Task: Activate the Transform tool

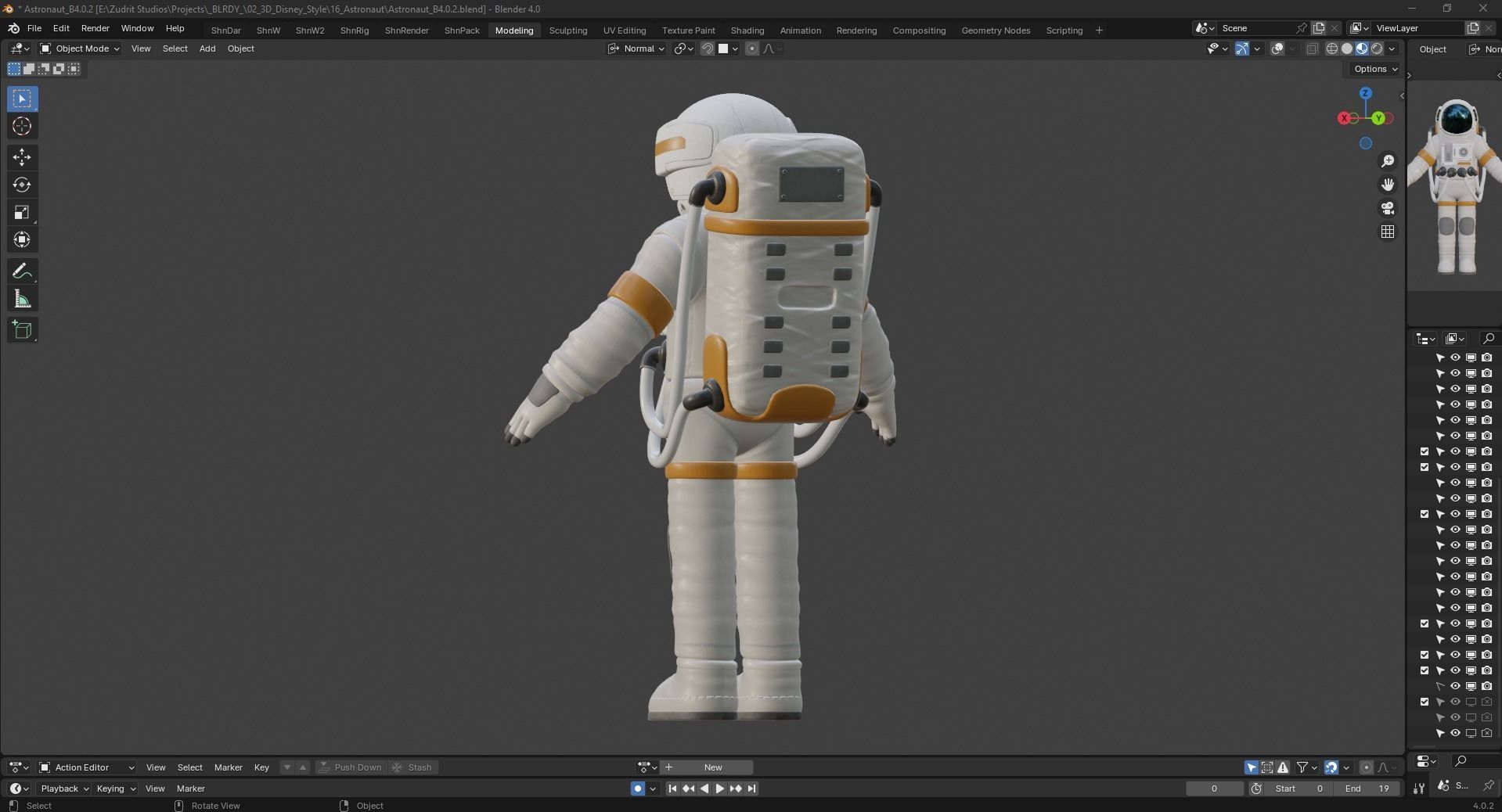Action: tap(22, 239)
